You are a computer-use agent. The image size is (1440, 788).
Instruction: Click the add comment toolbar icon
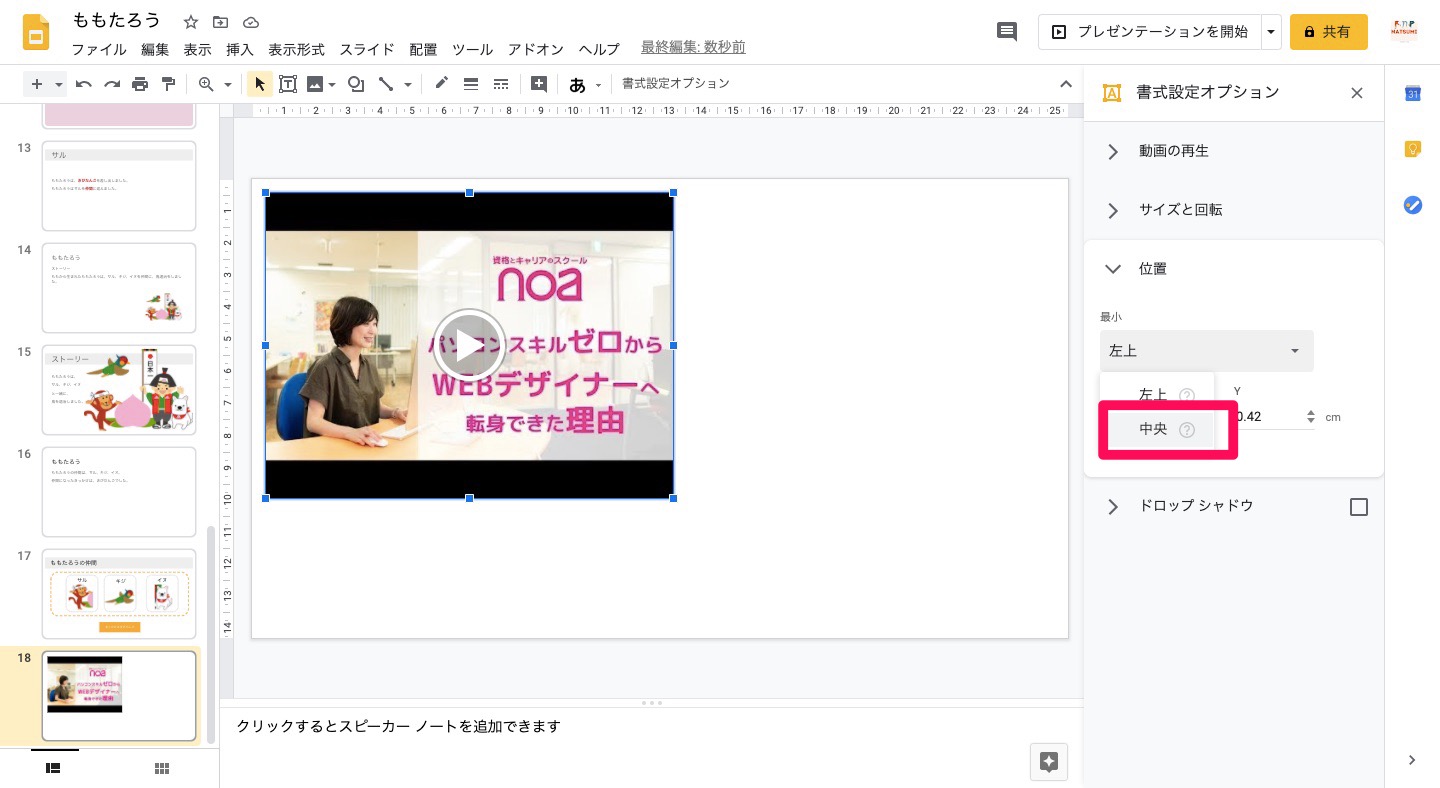tap(539, 84)
